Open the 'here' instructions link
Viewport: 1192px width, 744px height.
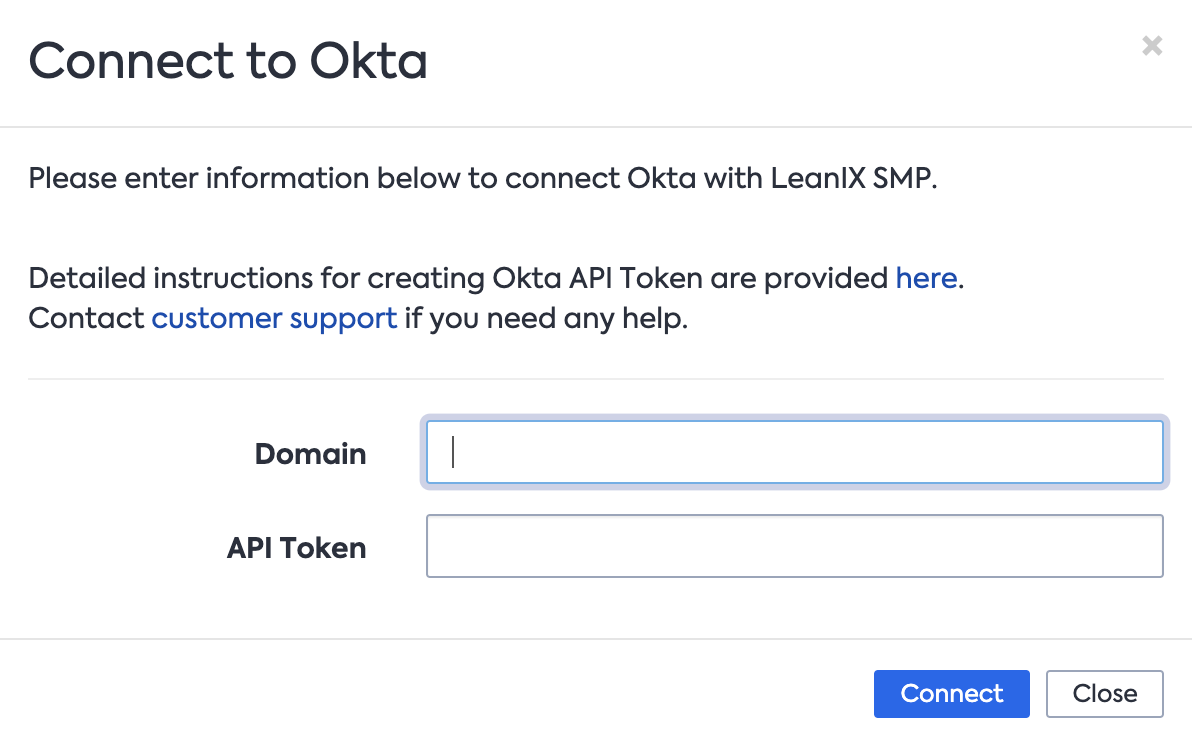926,278
